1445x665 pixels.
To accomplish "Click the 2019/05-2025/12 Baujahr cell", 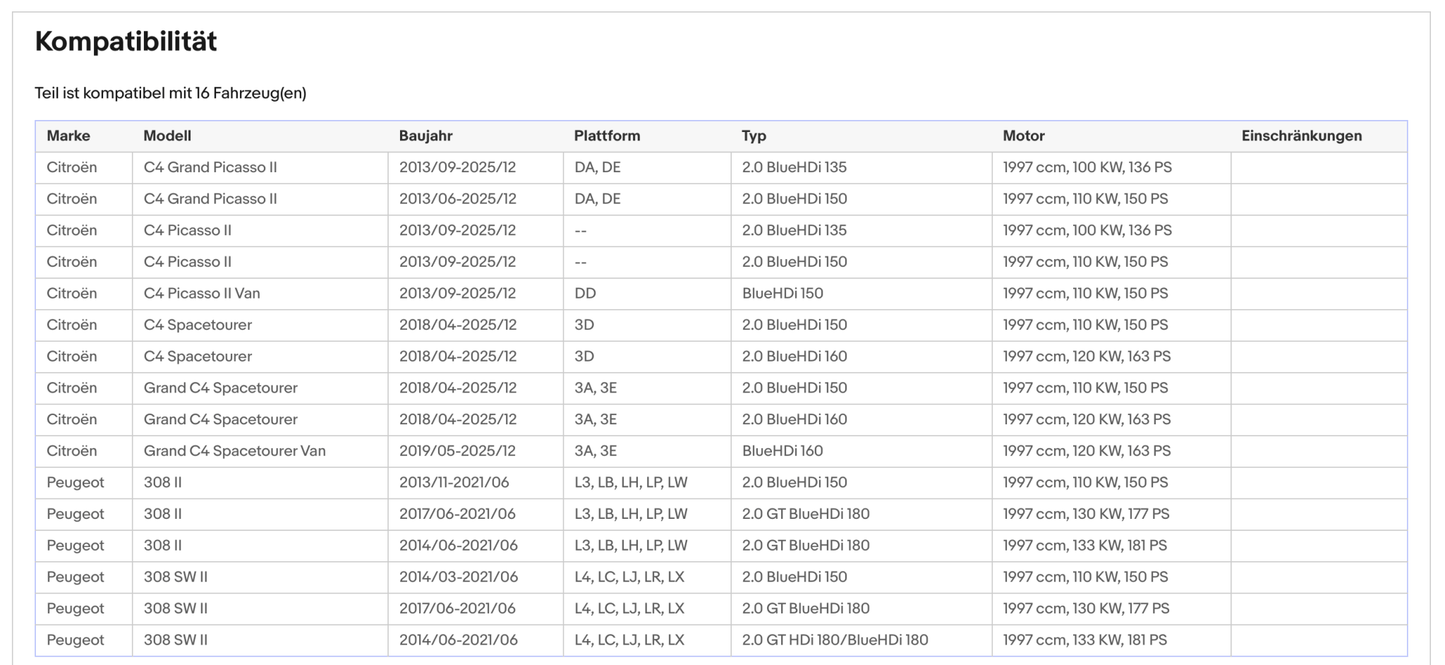I will coord(457,451).
